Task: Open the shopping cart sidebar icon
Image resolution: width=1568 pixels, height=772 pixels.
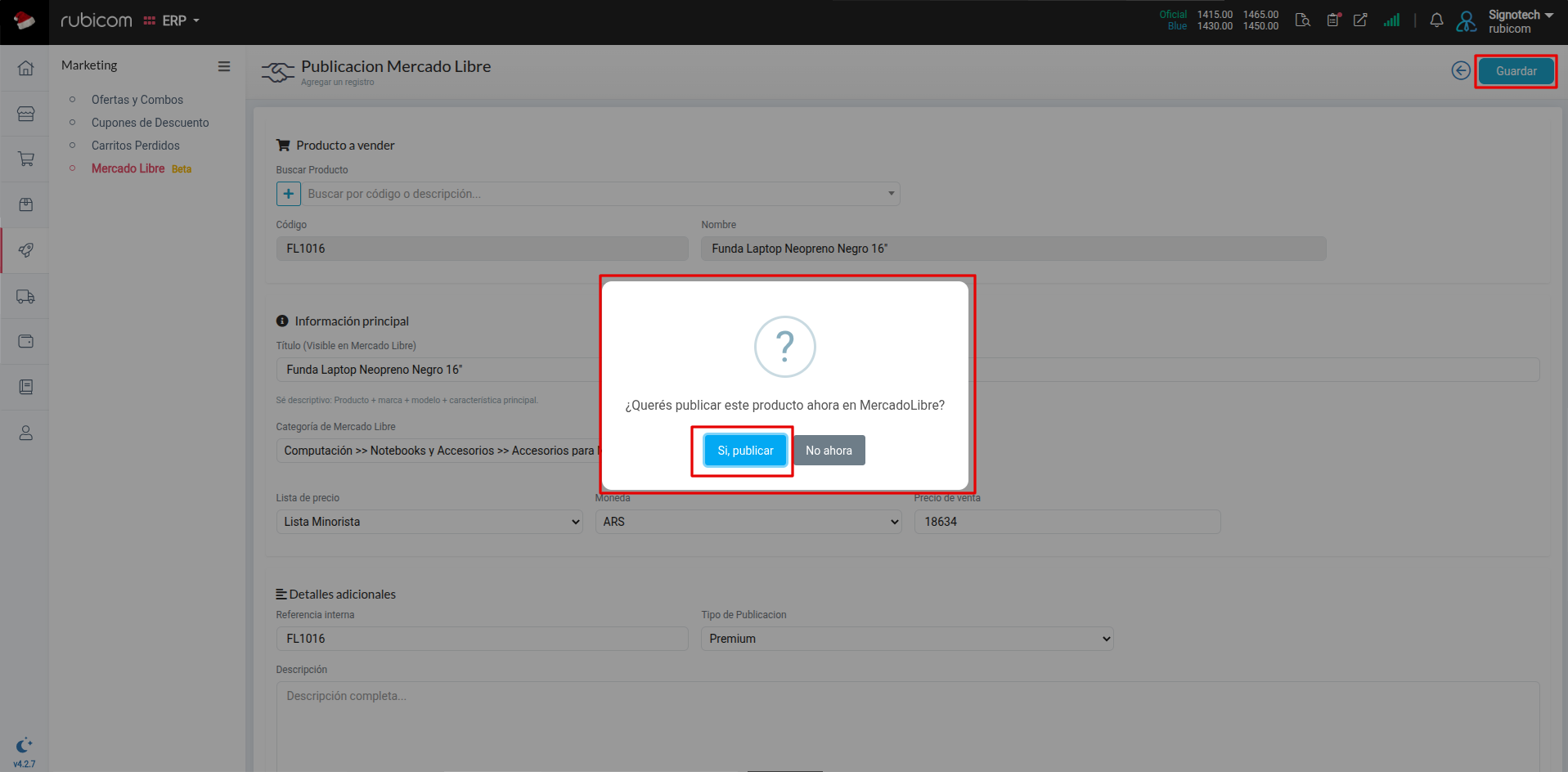Action: coord(25,159)
